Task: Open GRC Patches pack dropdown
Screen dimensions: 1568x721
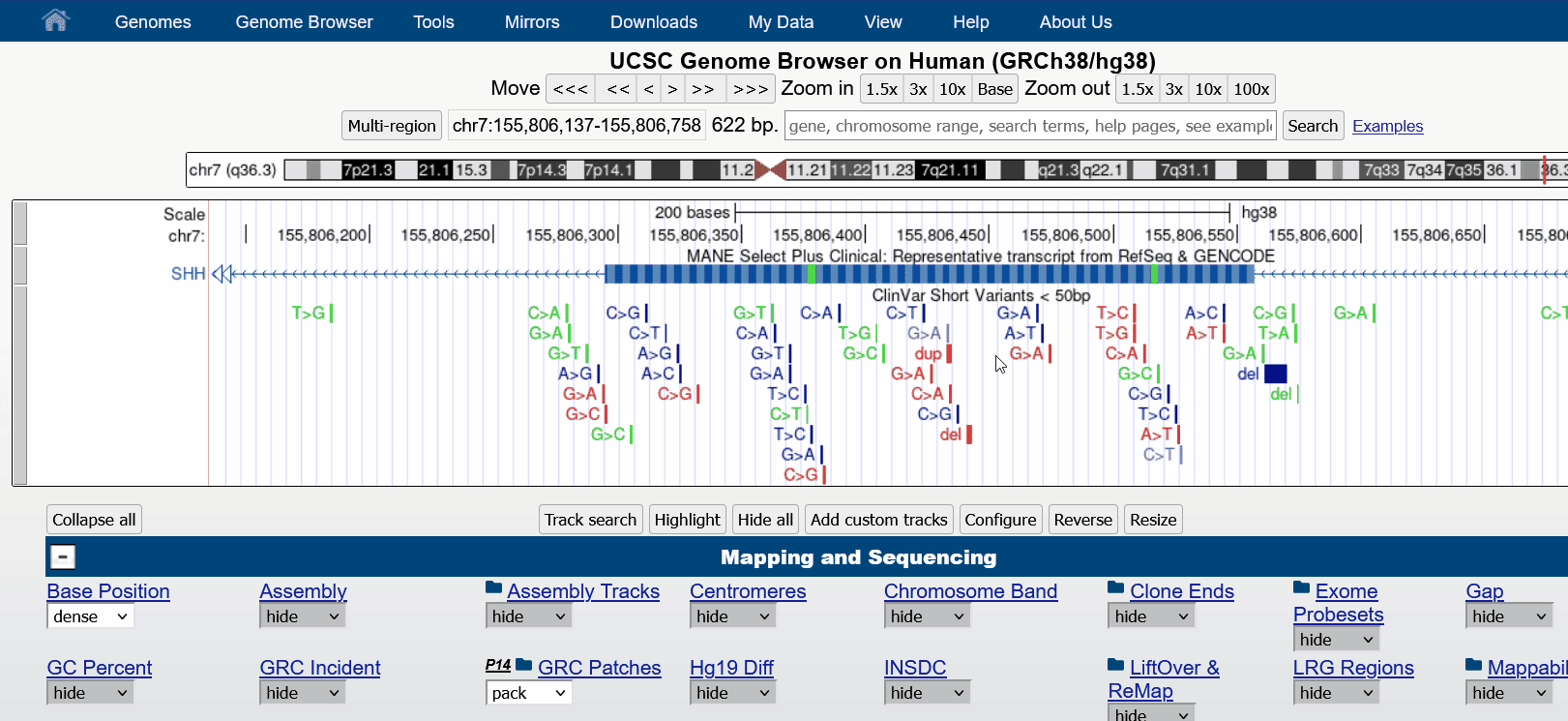Action: click(529, 693)
